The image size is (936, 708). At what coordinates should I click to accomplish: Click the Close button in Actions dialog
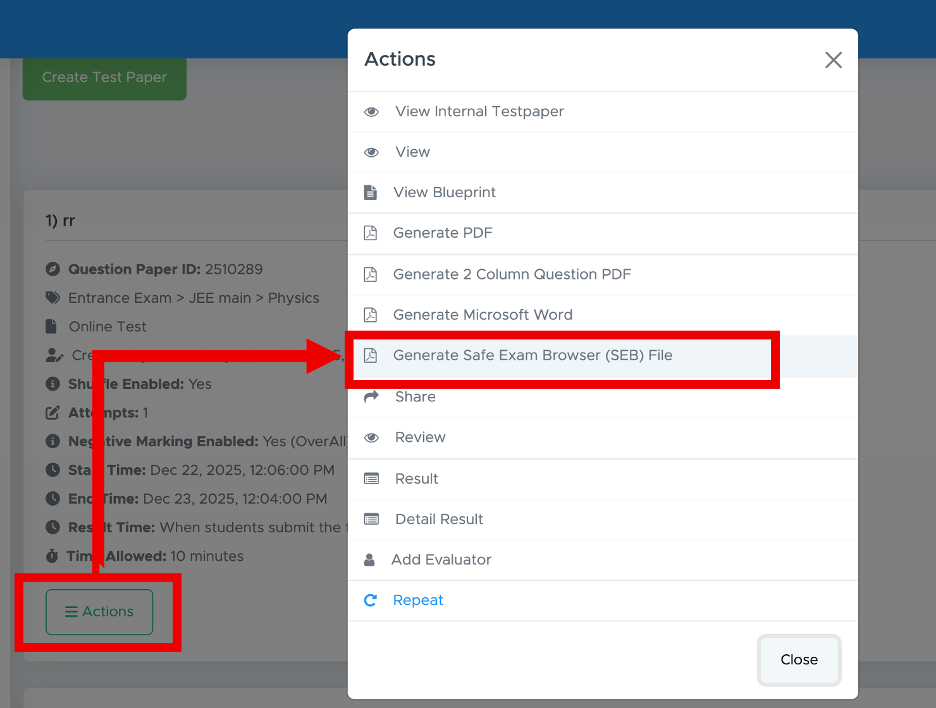[x=799, y=660]
